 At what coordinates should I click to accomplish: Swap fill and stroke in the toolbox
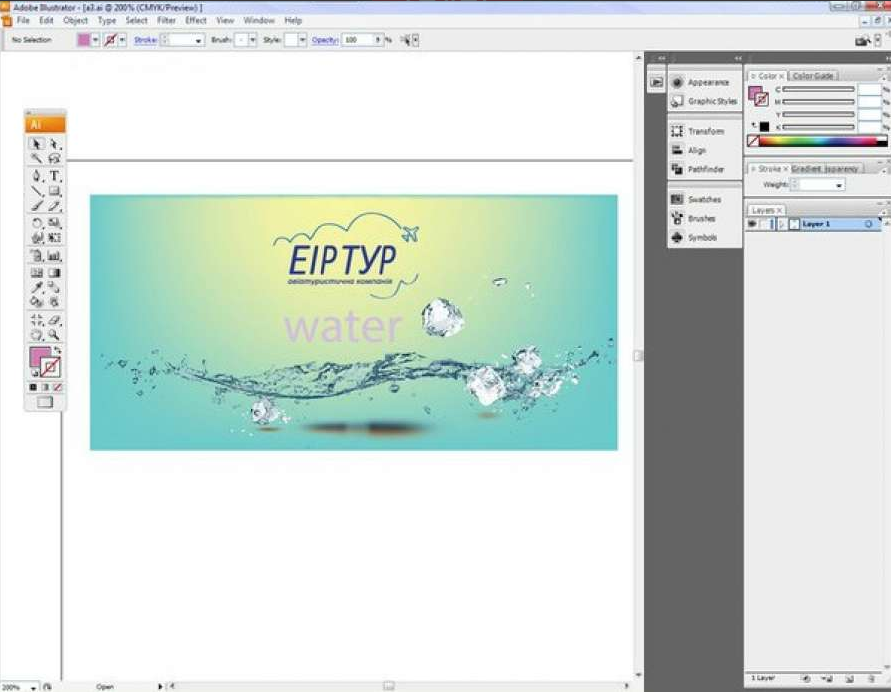click(57, 350)
